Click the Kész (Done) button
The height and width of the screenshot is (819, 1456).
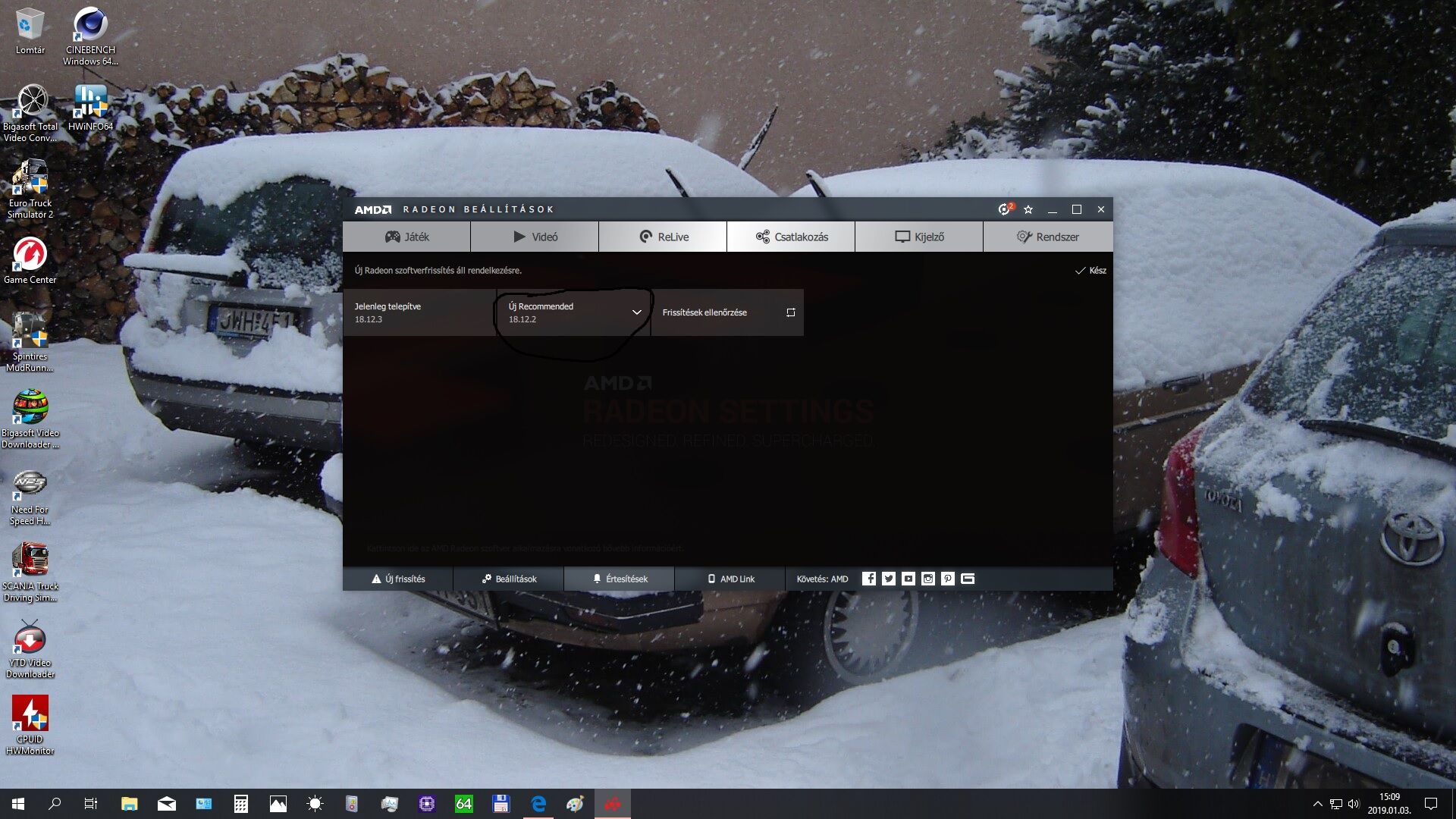coord(1090,271)
